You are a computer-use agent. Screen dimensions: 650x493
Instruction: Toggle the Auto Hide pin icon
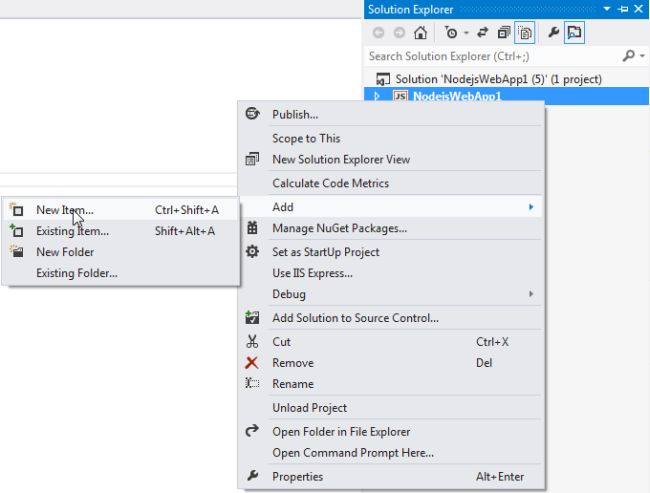click(623, 9)
